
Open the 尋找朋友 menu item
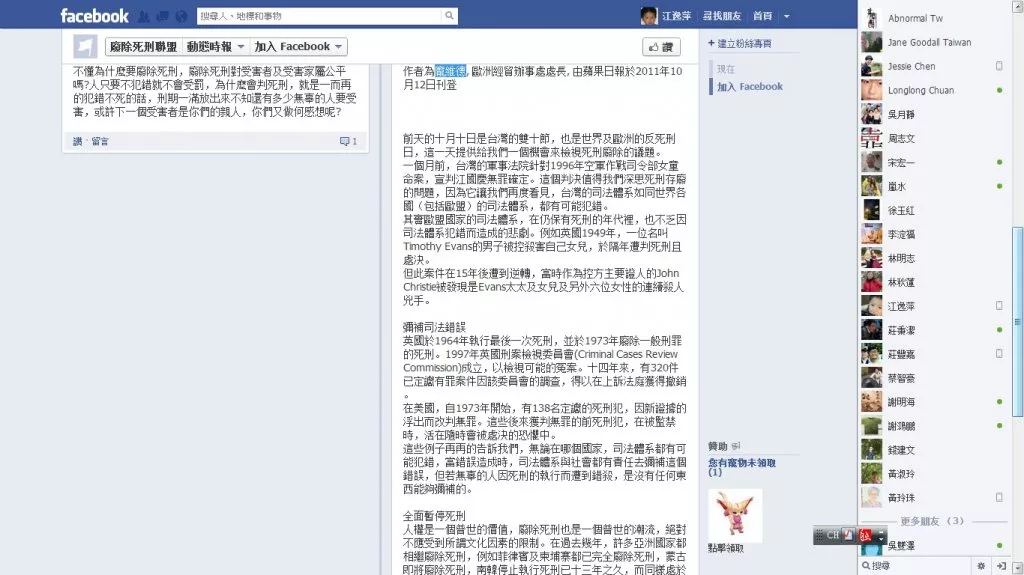(722, 16)
